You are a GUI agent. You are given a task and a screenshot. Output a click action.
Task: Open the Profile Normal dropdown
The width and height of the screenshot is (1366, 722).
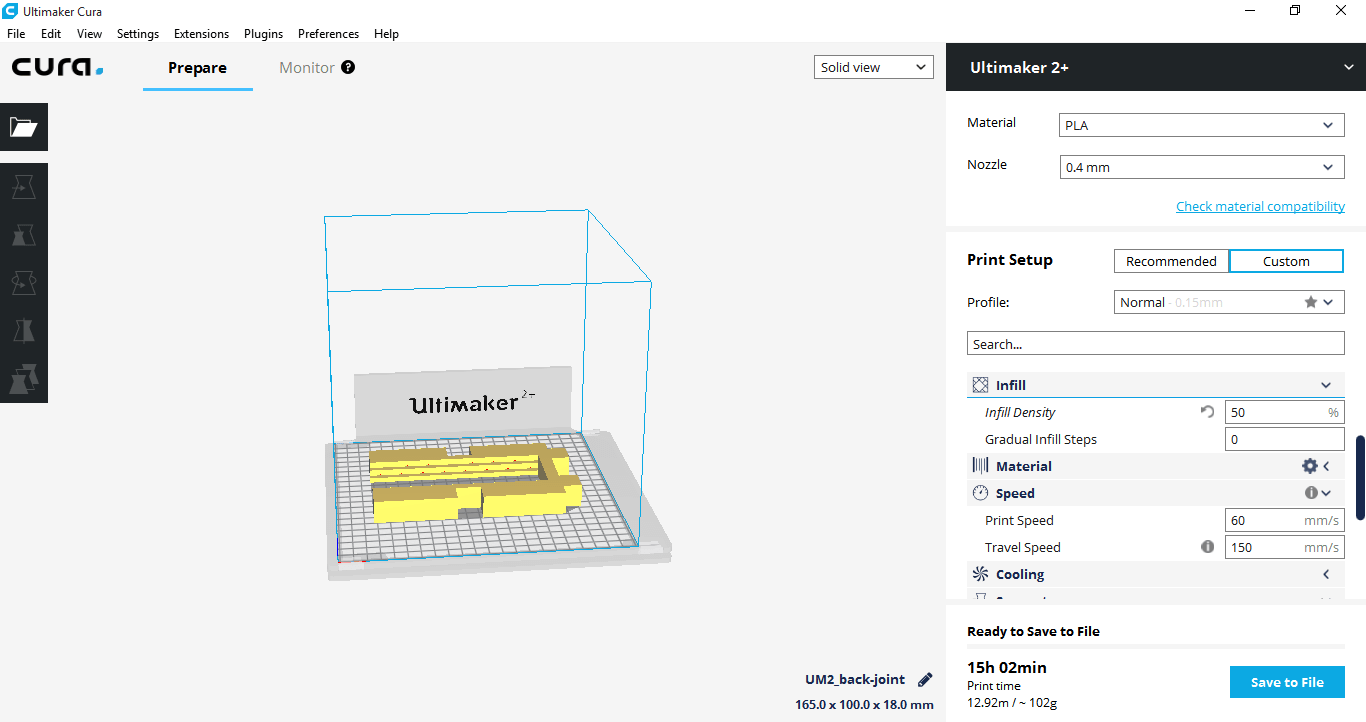(1229, 302)
